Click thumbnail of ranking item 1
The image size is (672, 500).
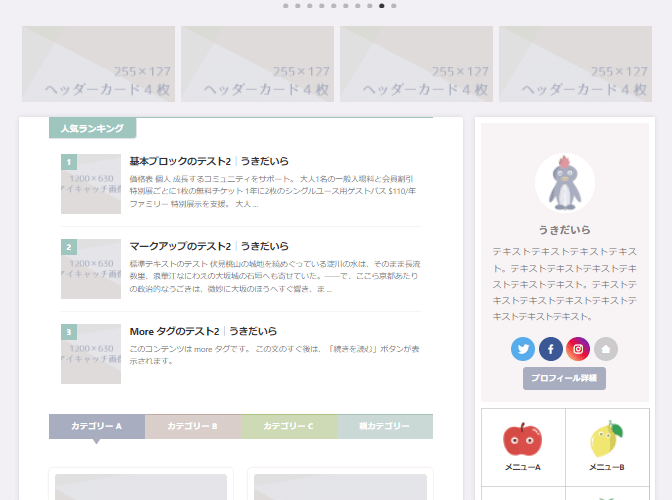click(91, 184)
